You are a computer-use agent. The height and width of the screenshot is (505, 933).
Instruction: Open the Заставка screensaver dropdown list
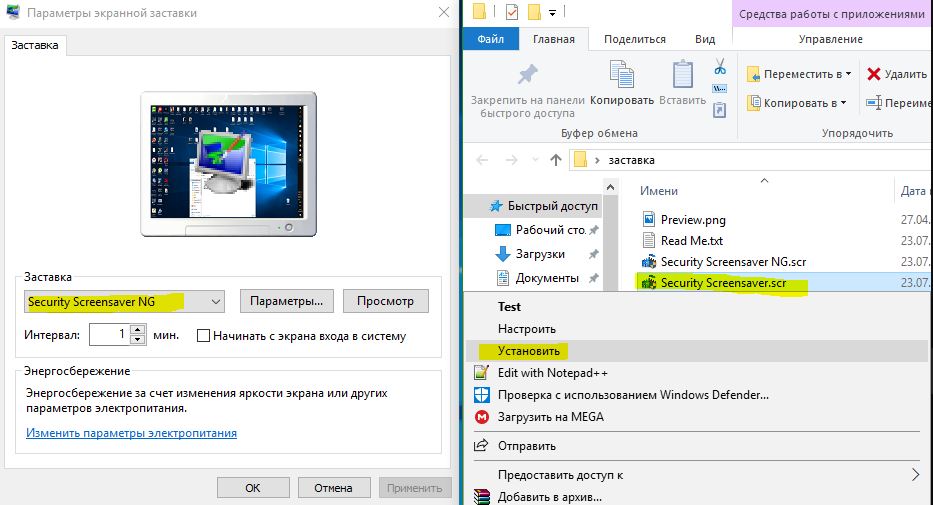(215, 302)
